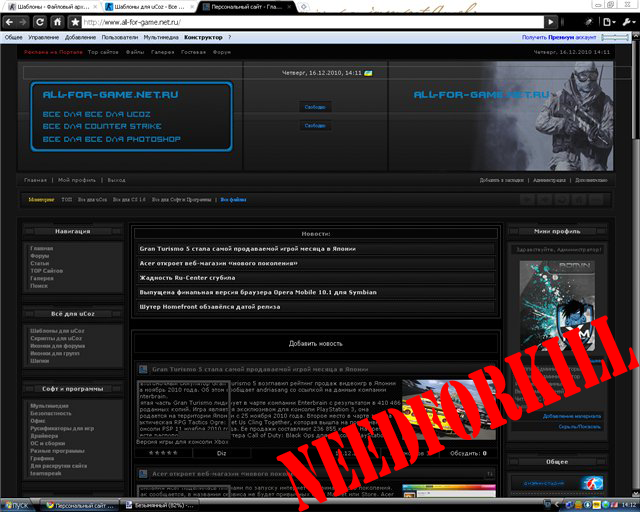The image size is (640, 512).
Task: Click the news icon beside Gran Turismo article title
Action: point(143,370)
